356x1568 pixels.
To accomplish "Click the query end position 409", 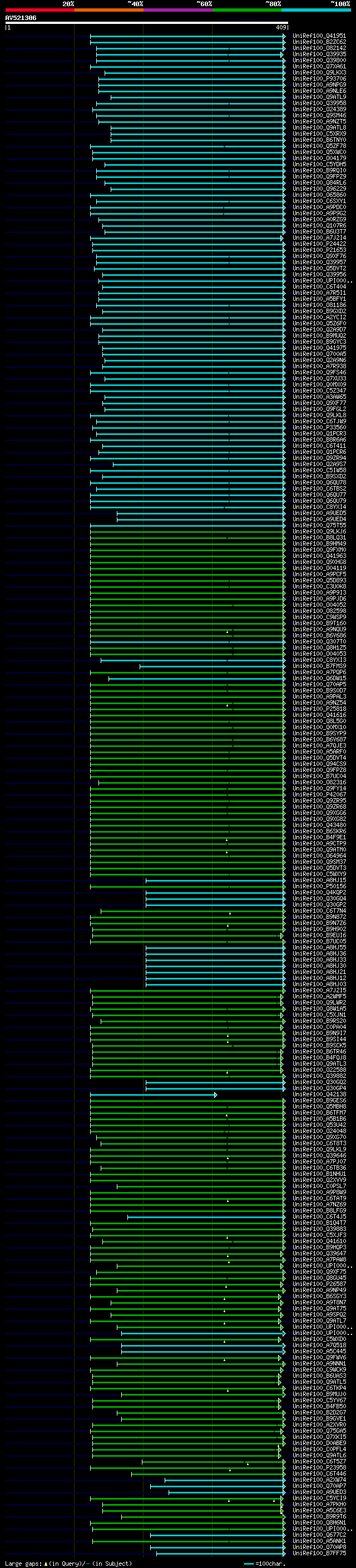I will coord(280,27).
